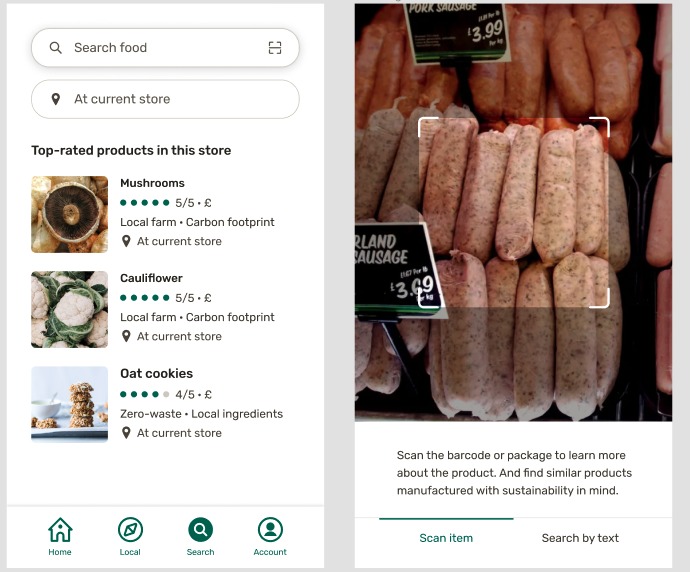Switch to the Scan item tab
This screenshot has width=690, height=572.
coord(446,538)
